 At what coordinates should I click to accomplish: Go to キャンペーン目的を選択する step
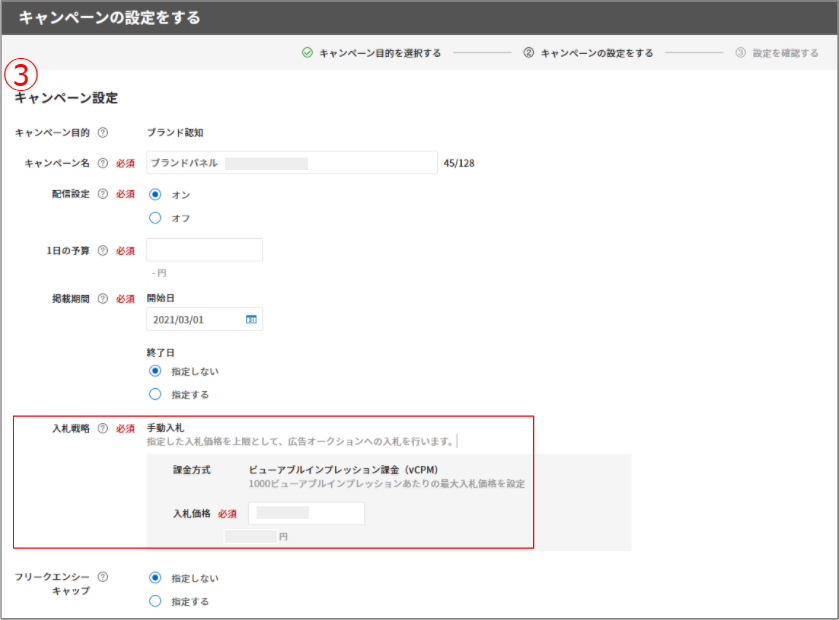(x=380, y=53)
